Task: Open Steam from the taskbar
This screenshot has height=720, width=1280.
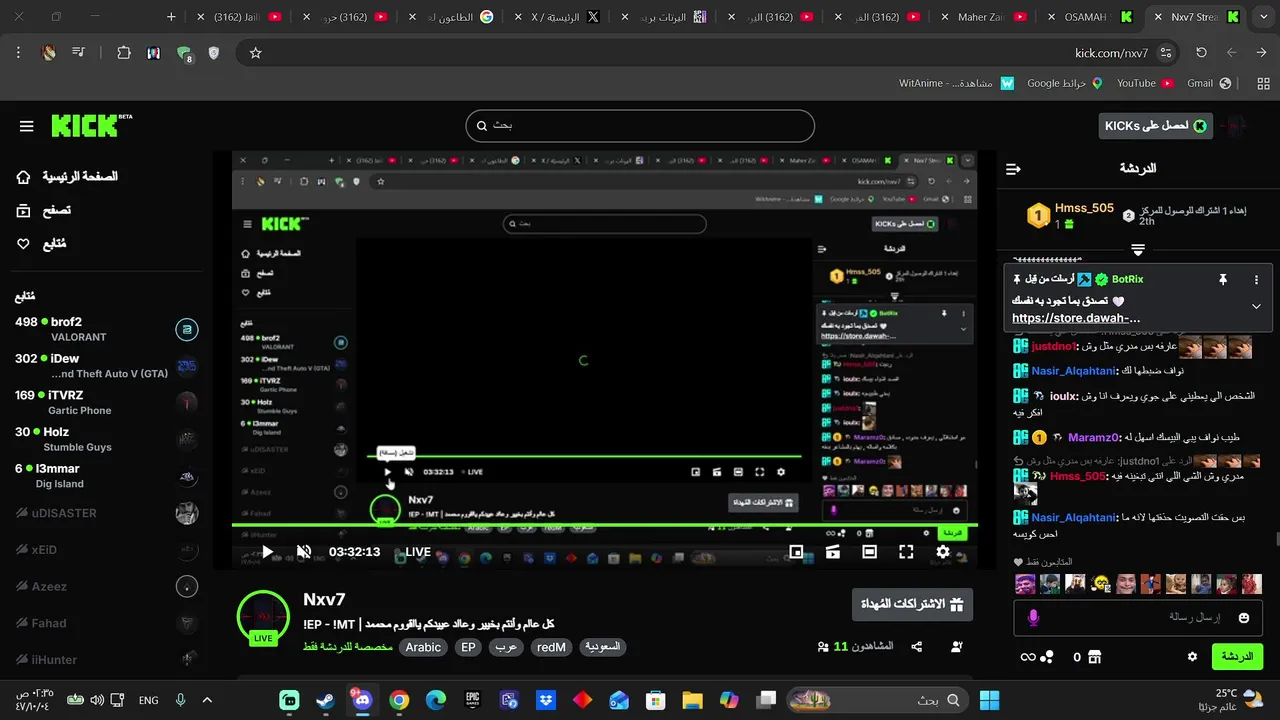Action: point(325,700)
